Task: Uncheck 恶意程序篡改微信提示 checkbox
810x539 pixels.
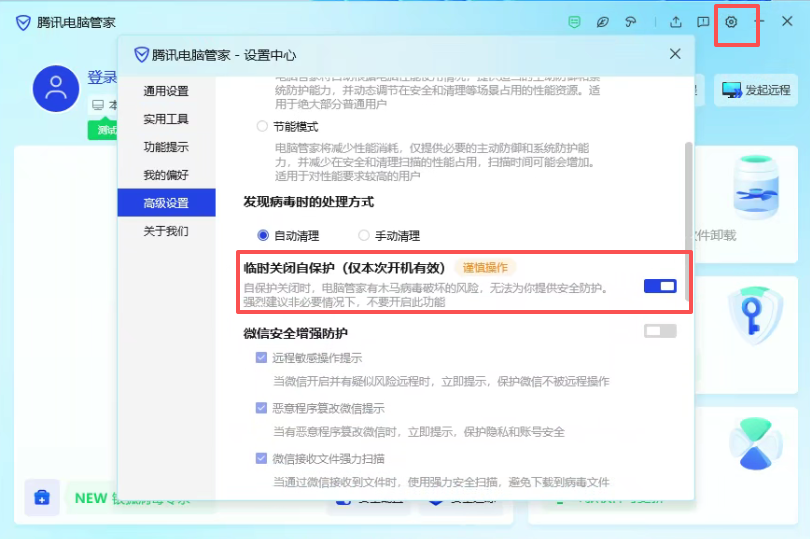Action: [261, 408]
